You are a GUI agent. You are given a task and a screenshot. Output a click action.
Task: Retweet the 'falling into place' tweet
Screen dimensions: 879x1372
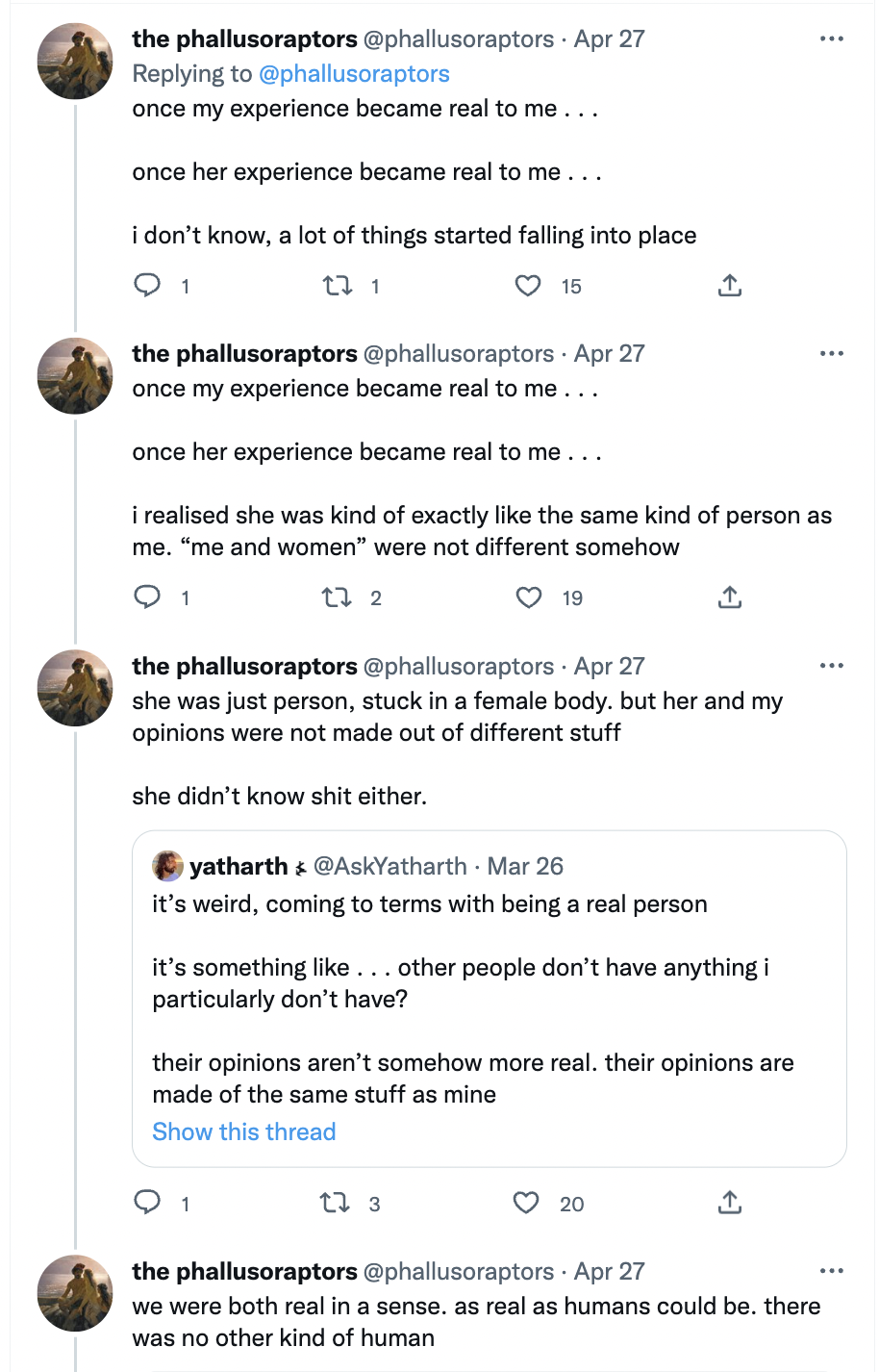(x=337, y=286)
